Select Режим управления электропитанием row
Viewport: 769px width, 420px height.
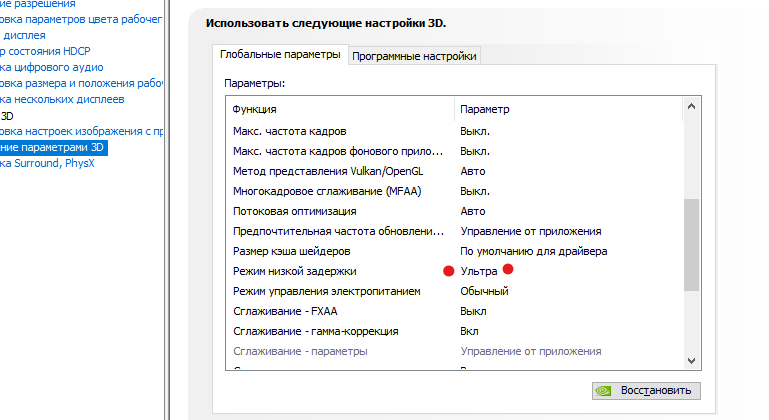[454, 291]
